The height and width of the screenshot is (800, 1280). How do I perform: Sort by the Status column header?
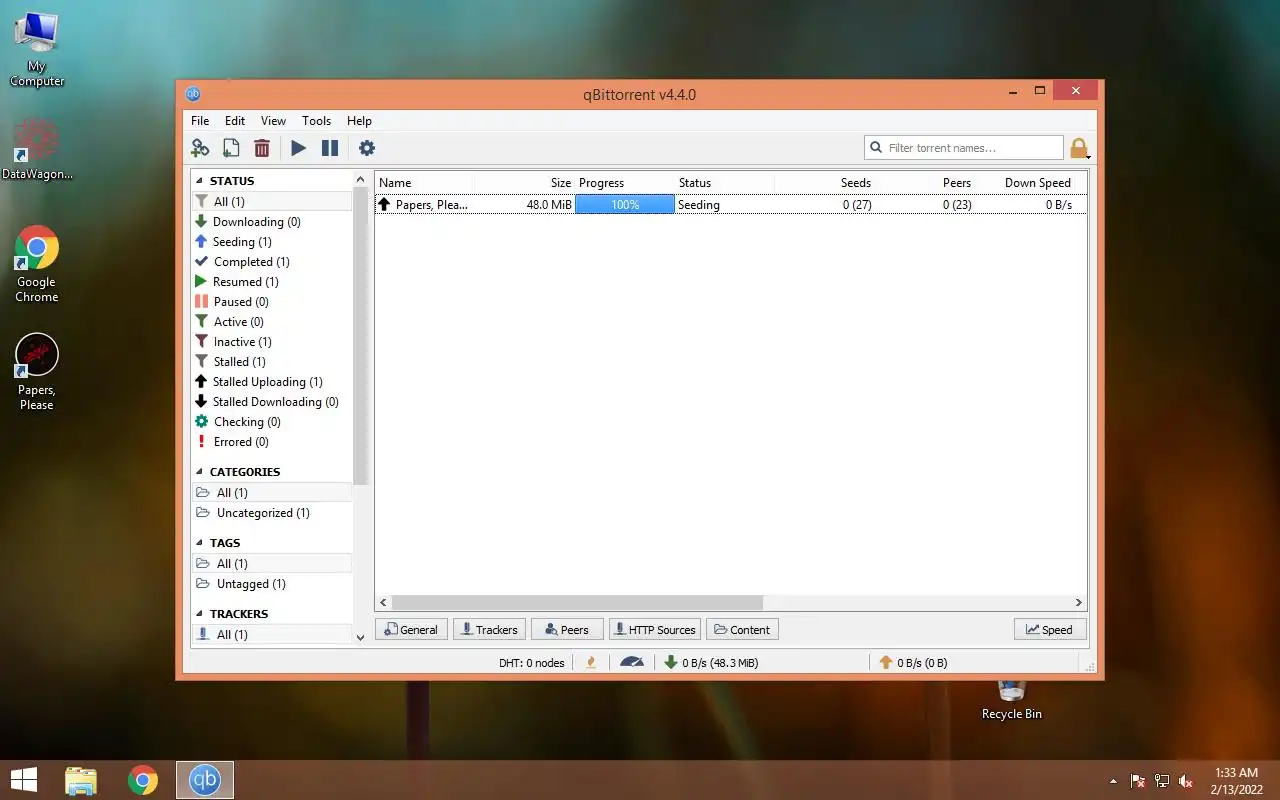point(725,183)
